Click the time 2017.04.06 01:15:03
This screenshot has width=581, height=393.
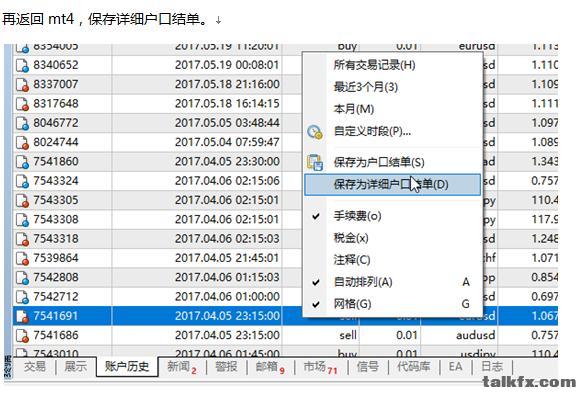227,277
